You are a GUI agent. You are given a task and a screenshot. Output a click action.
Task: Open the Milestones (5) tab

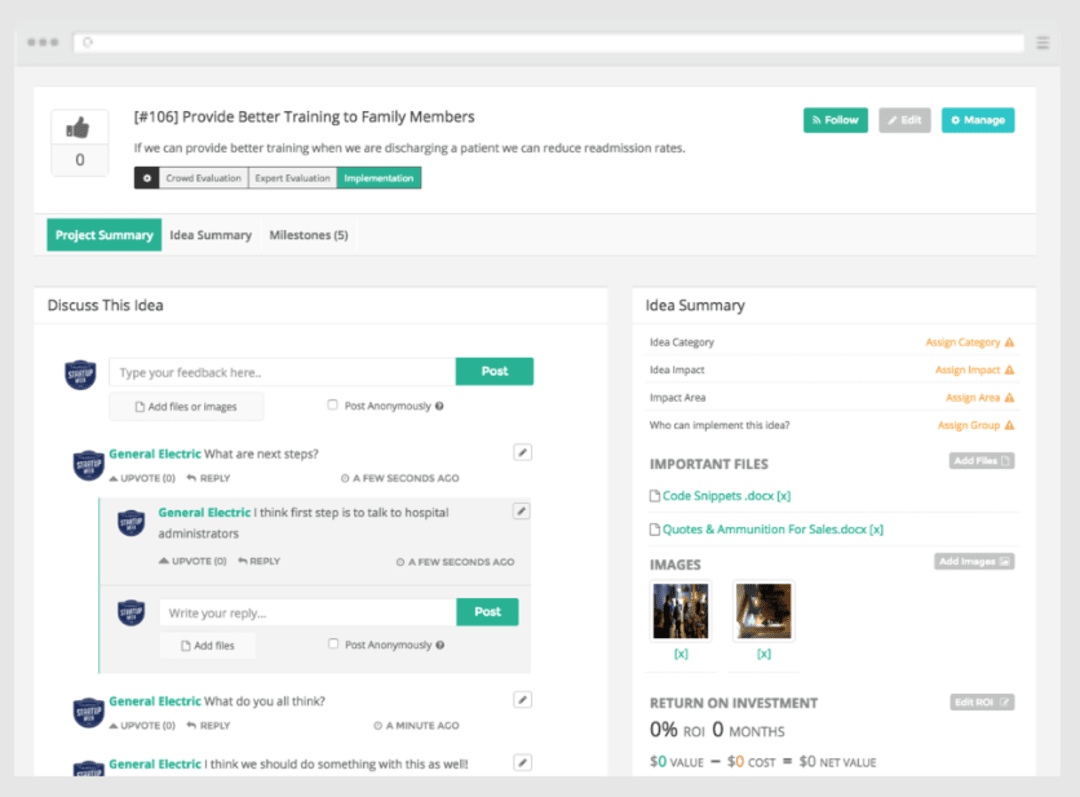click(x=308, y=234)
